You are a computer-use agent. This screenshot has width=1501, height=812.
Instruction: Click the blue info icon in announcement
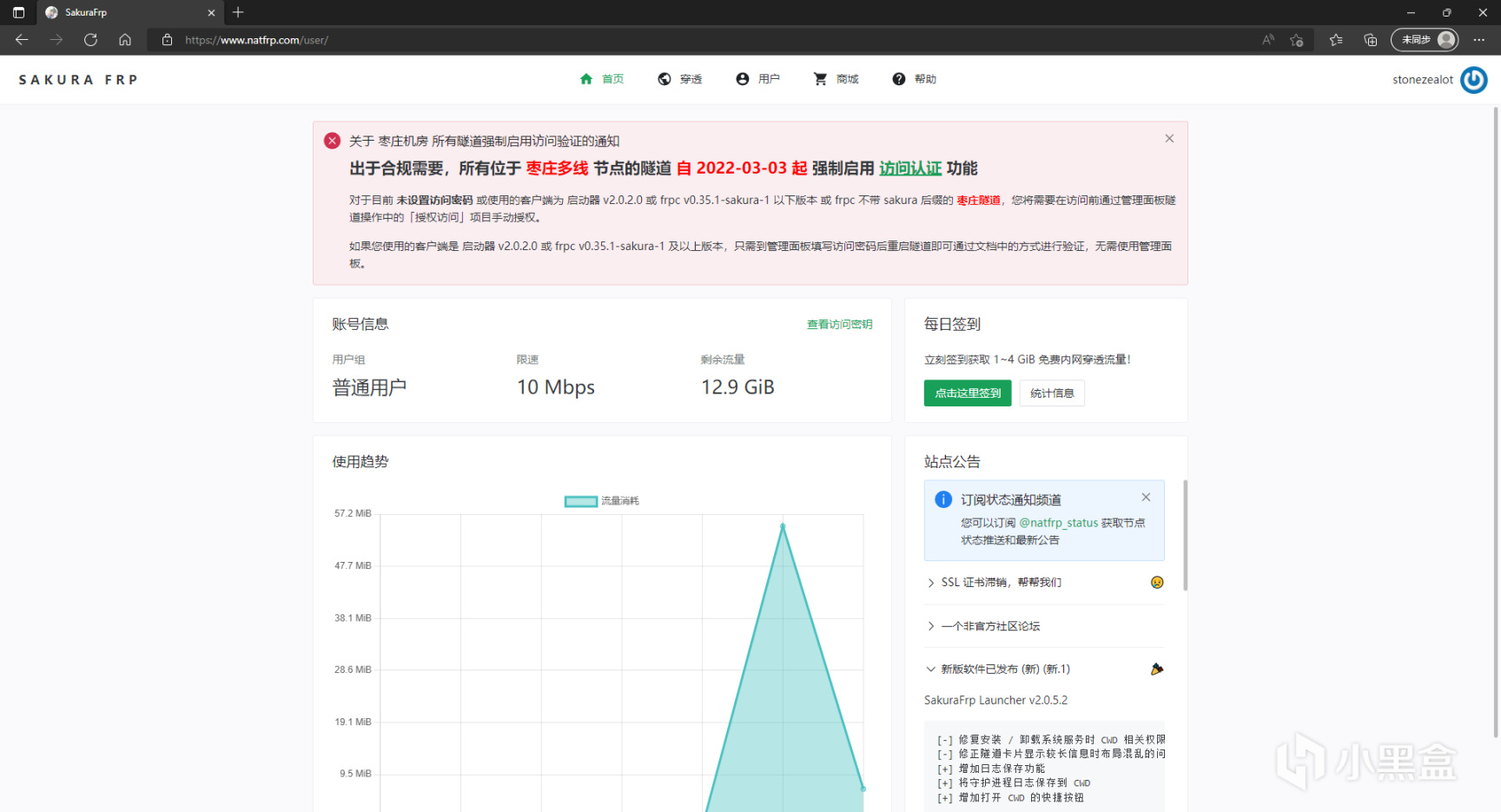[943, 499]
